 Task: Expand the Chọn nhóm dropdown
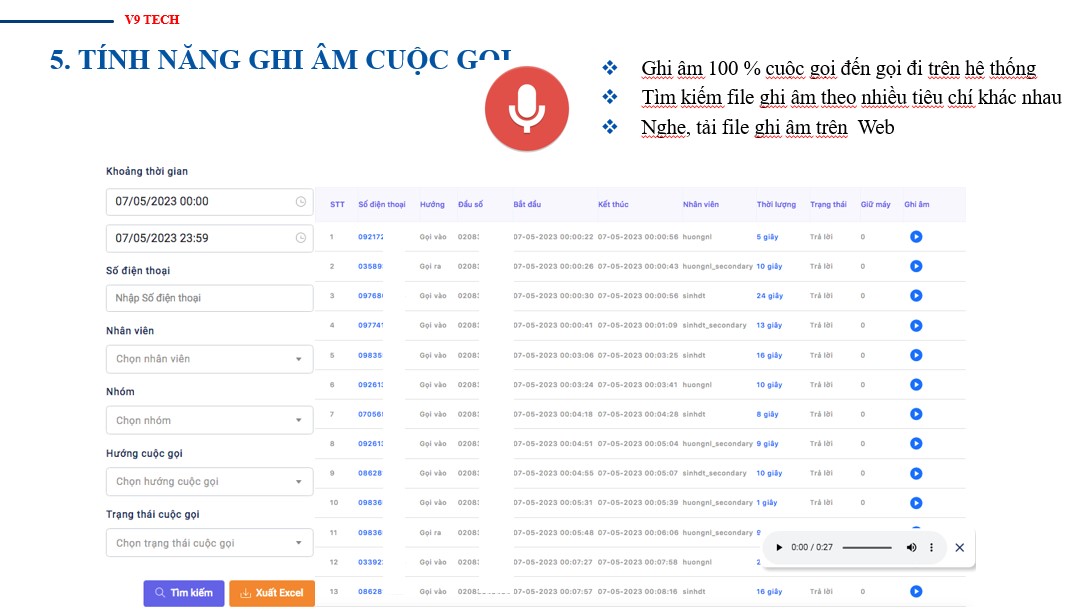point(209,420)
